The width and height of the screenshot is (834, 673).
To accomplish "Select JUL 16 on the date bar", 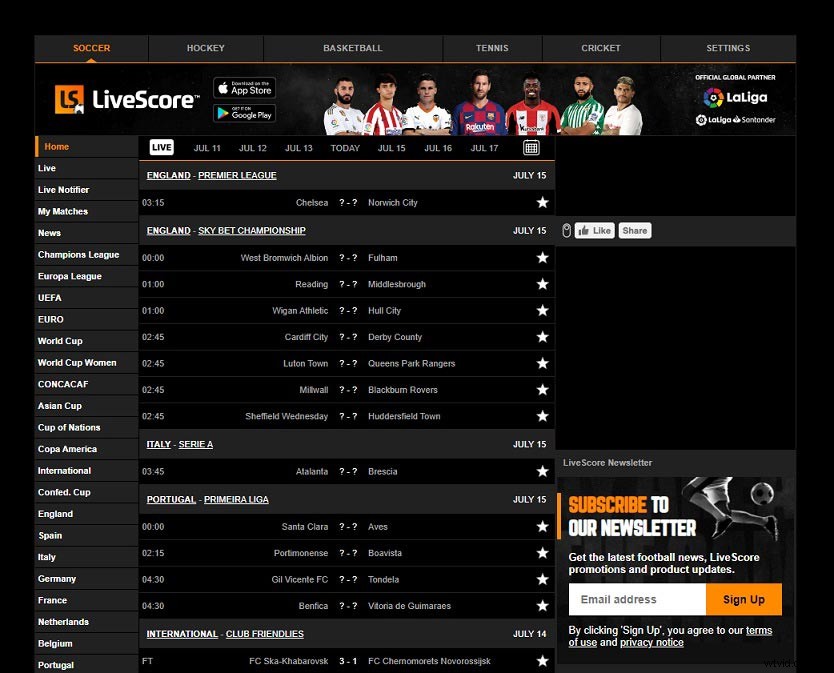I will 438,147.
